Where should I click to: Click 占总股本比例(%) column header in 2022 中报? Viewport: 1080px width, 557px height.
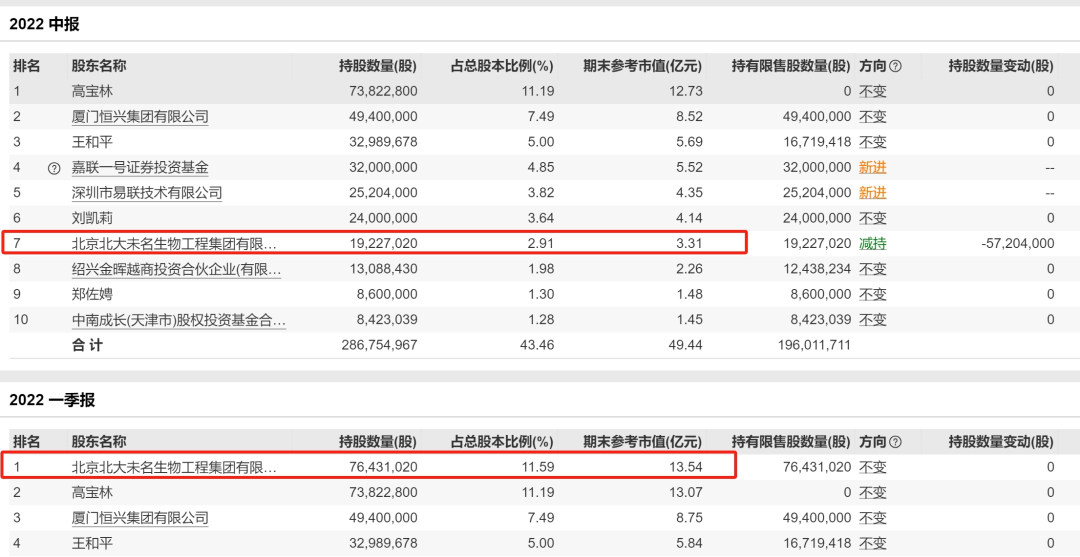pyautogui.click(x=501, y=66)
